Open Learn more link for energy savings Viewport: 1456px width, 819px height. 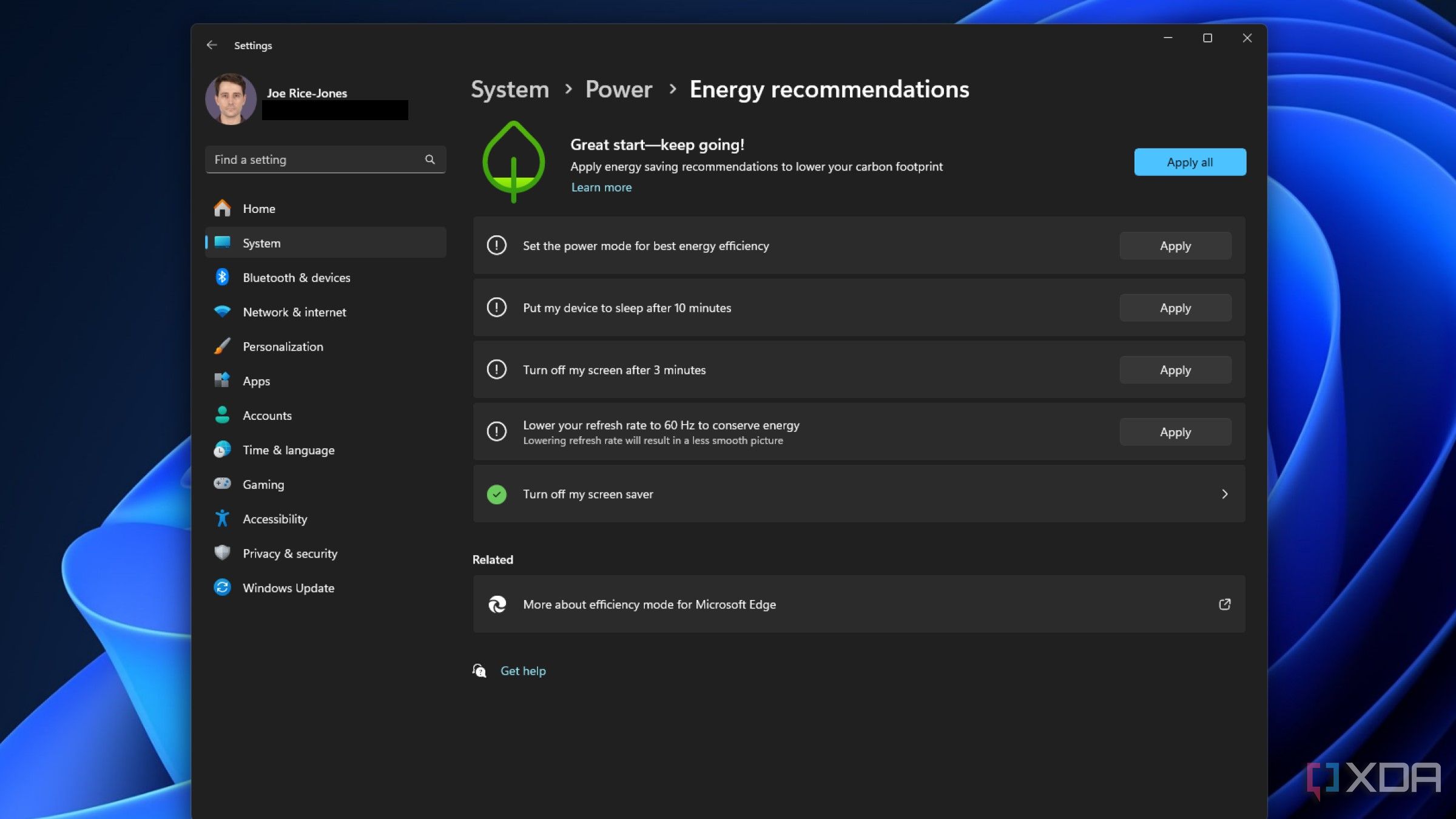(x=601, y=188)
